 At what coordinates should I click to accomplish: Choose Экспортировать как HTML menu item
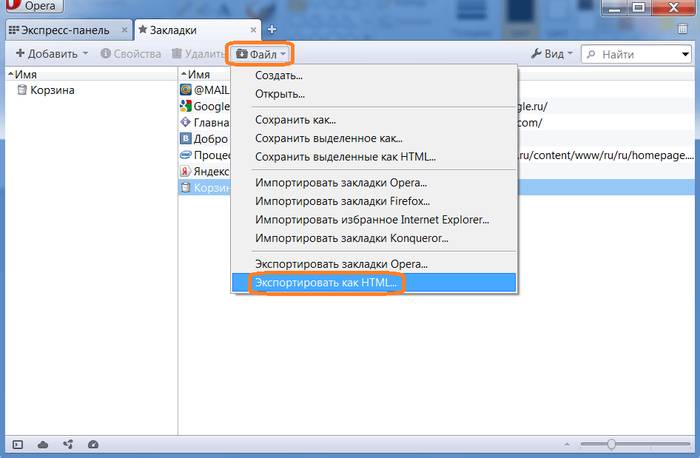click(326, 283)
